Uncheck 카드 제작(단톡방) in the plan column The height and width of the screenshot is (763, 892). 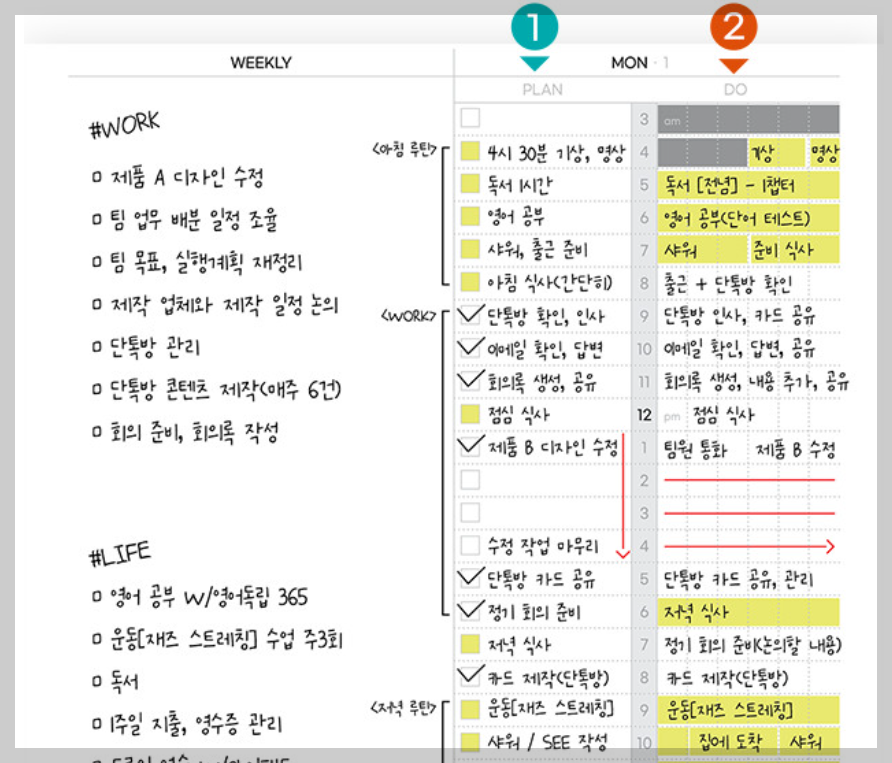tap(470, 675)
